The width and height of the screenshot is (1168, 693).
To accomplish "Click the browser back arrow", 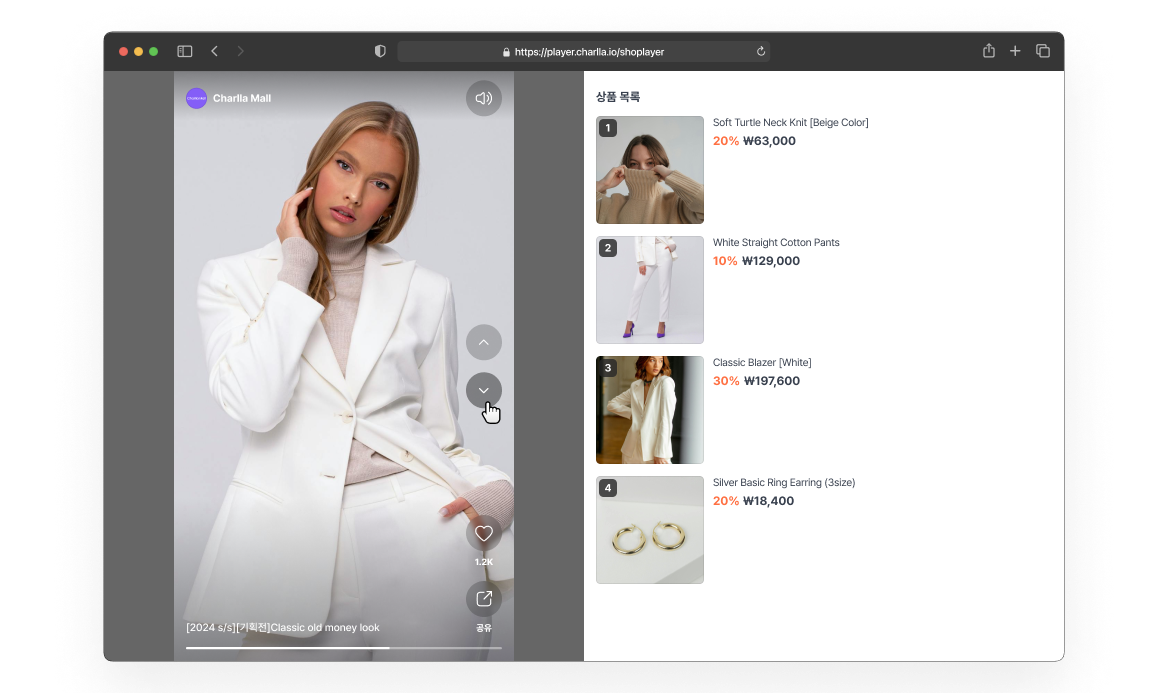I will click(x=214, y=51).
